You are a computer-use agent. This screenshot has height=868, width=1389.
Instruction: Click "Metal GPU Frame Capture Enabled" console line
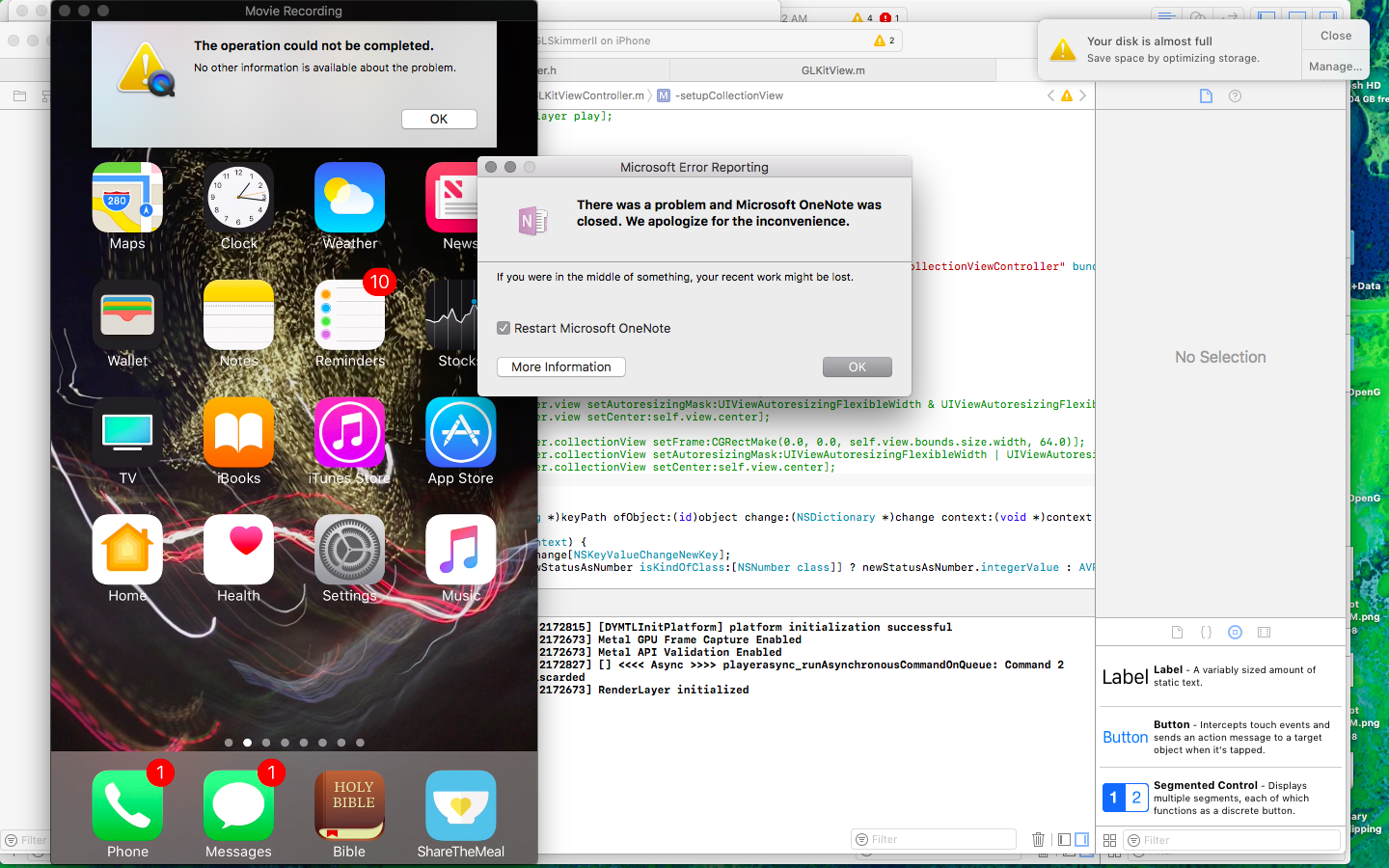click(x=699, y=640)
